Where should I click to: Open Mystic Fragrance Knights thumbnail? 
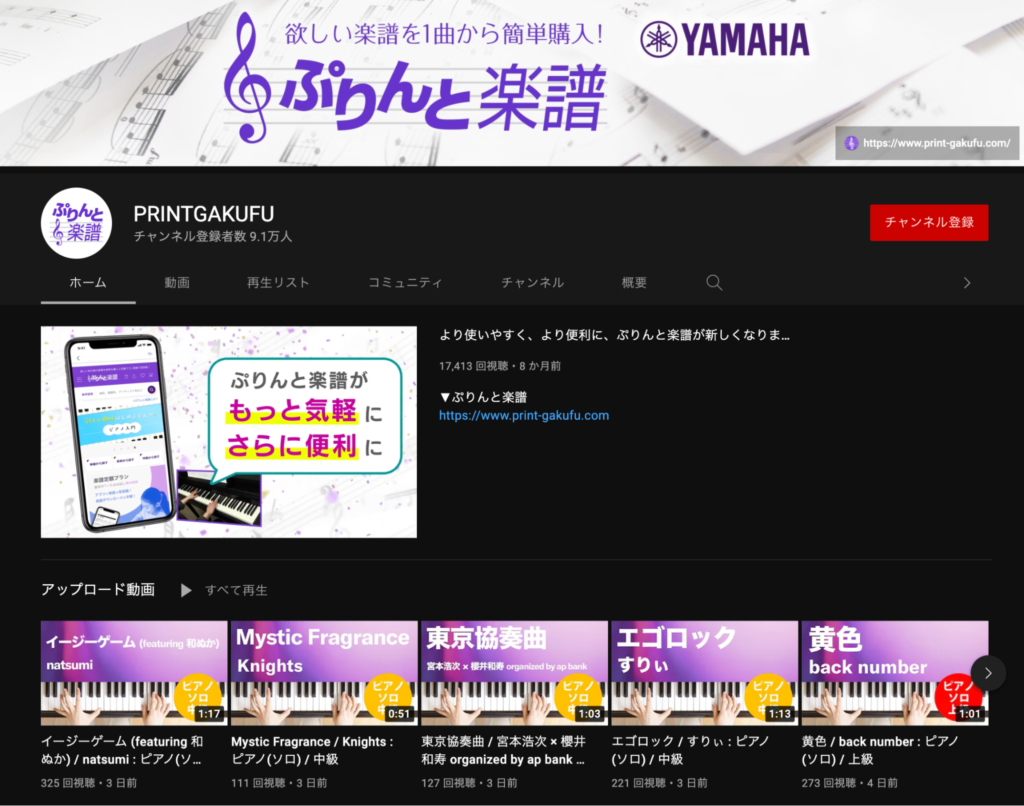click(x=324, y=673)
